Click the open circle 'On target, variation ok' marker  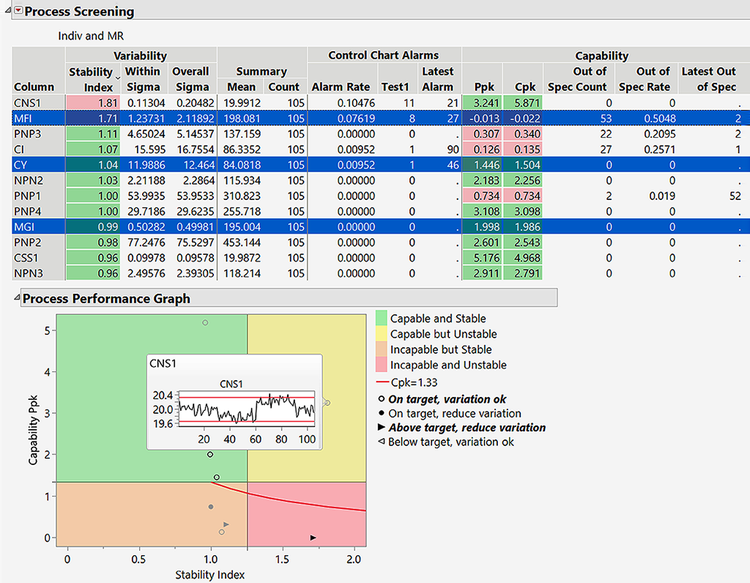coord(382,400)
